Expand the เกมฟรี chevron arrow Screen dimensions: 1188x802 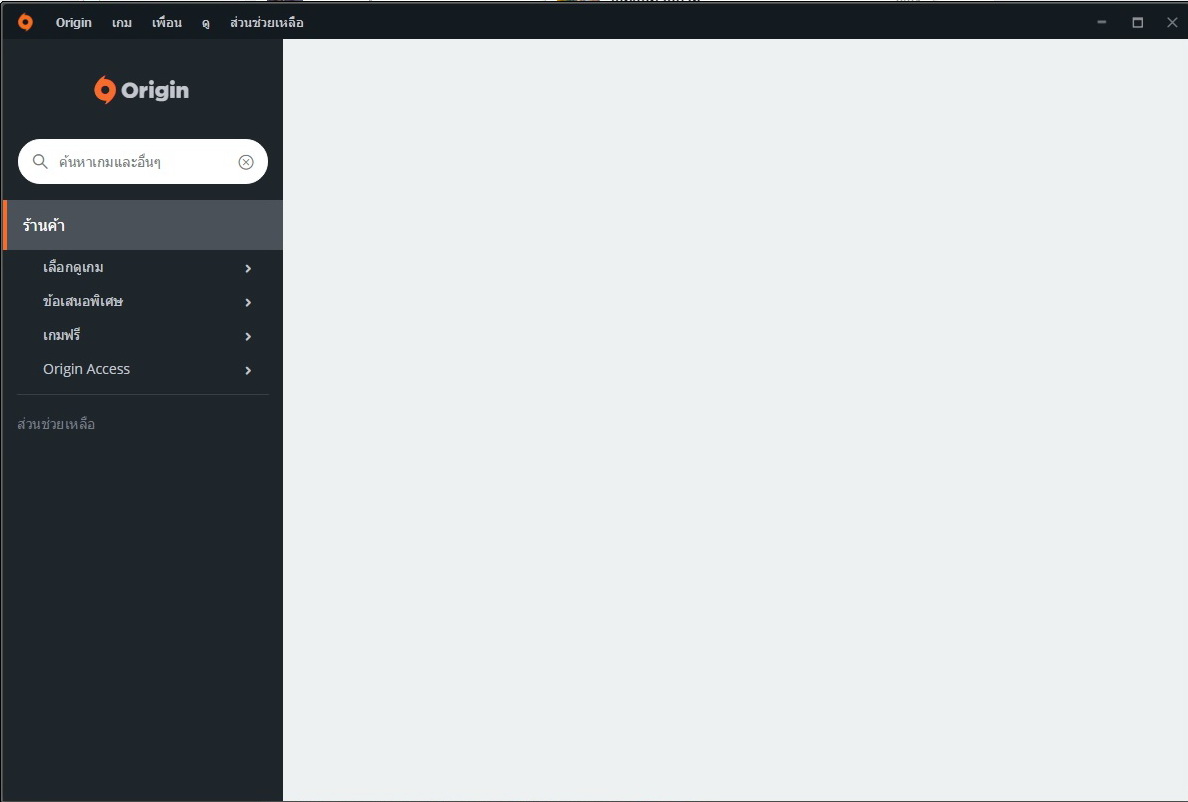pyautogui.click(x=248, y=336)
